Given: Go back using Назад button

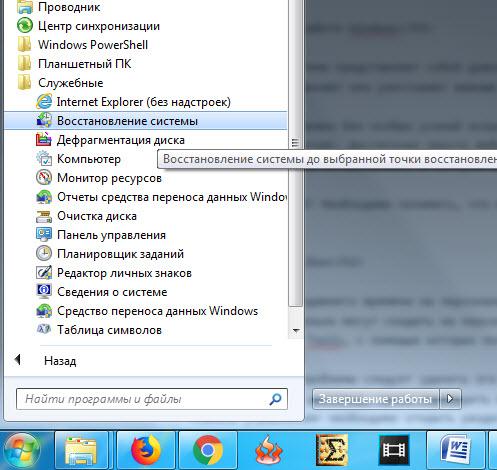Looking at the screenshot, I should coord(60,360).
